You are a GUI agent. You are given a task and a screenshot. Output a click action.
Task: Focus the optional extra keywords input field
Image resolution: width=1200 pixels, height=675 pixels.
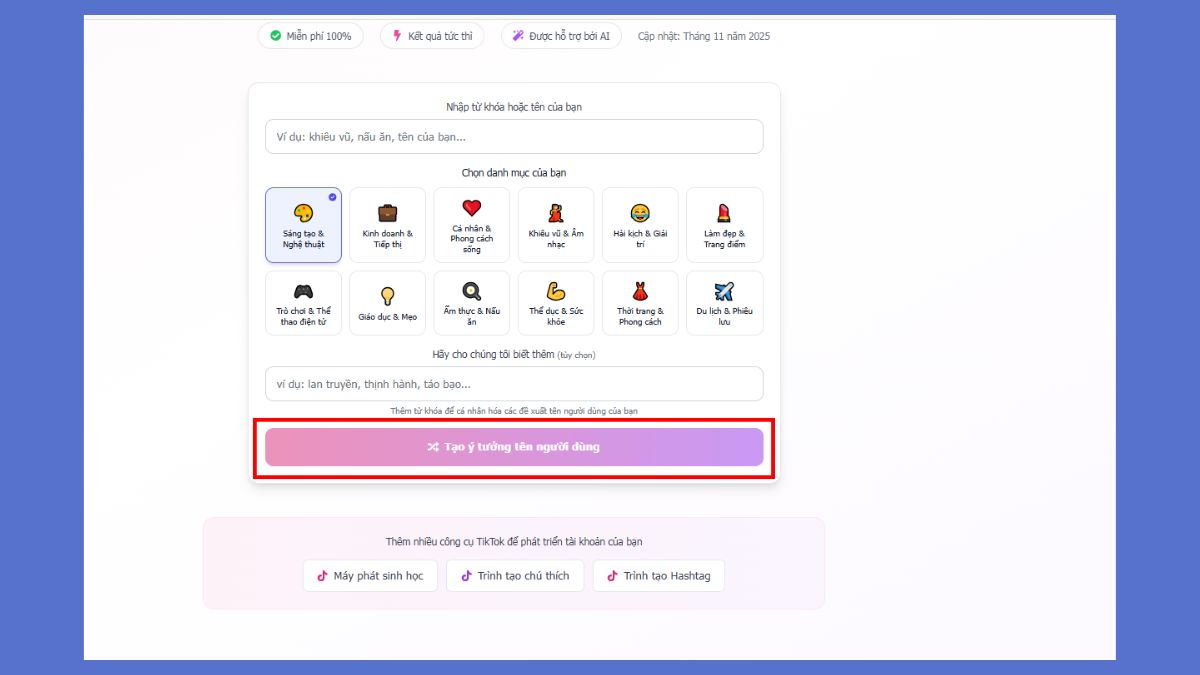point(514,384)
